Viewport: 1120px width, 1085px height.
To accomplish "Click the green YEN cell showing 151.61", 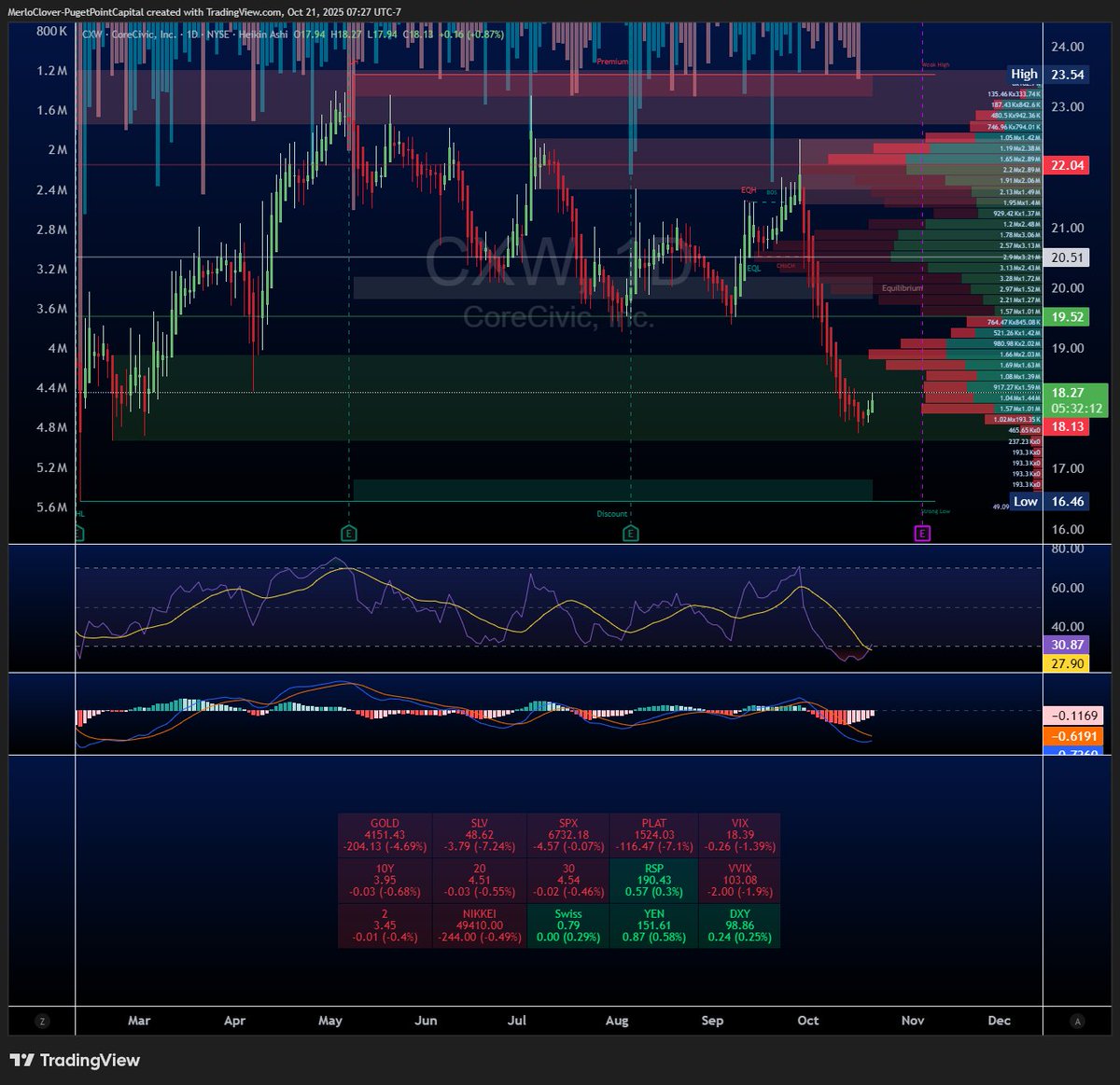I will click(x=654, y=925).
